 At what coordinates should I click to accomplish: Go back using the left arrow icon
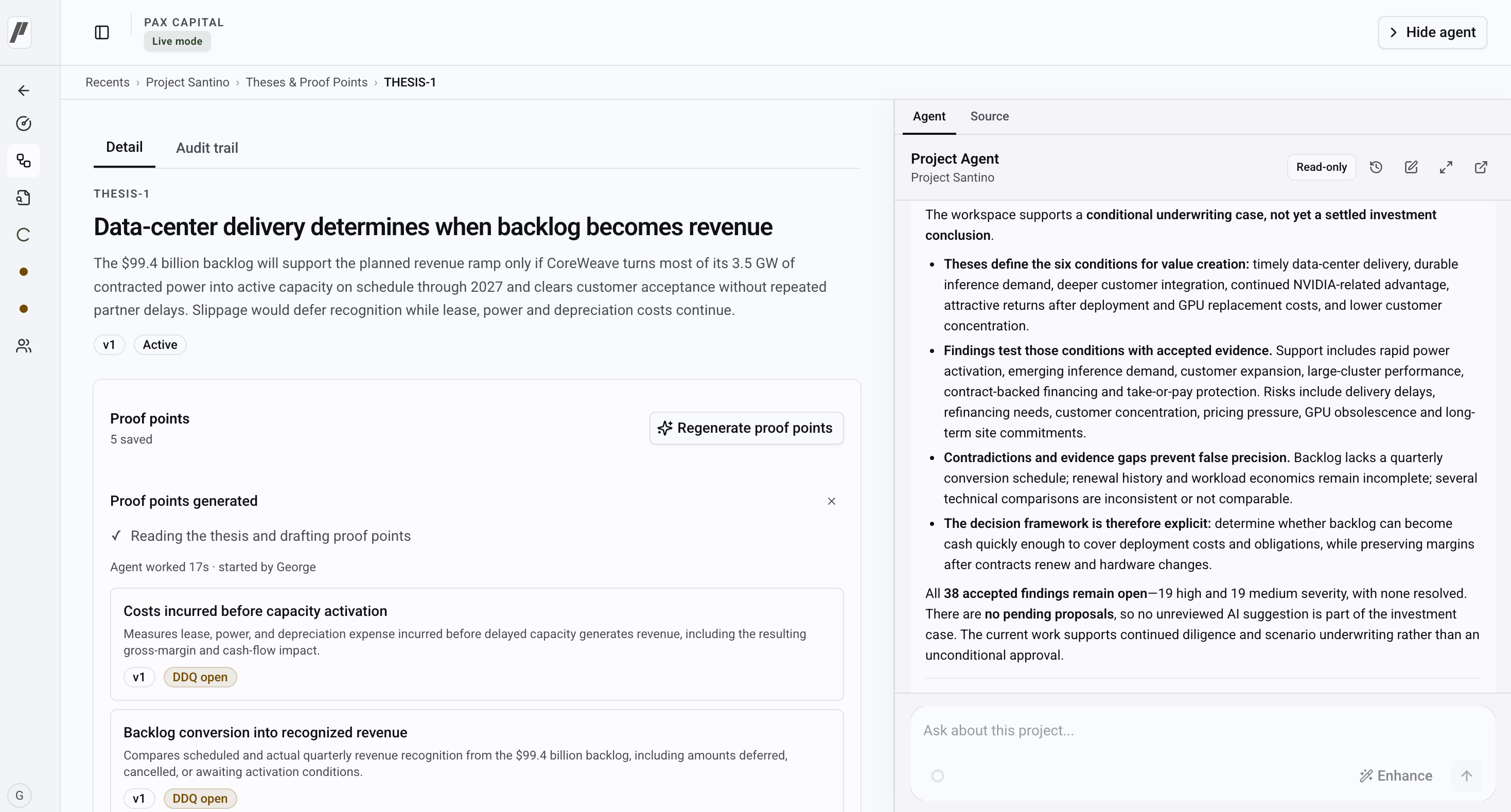pyautogui.click(x=24, y=90)
